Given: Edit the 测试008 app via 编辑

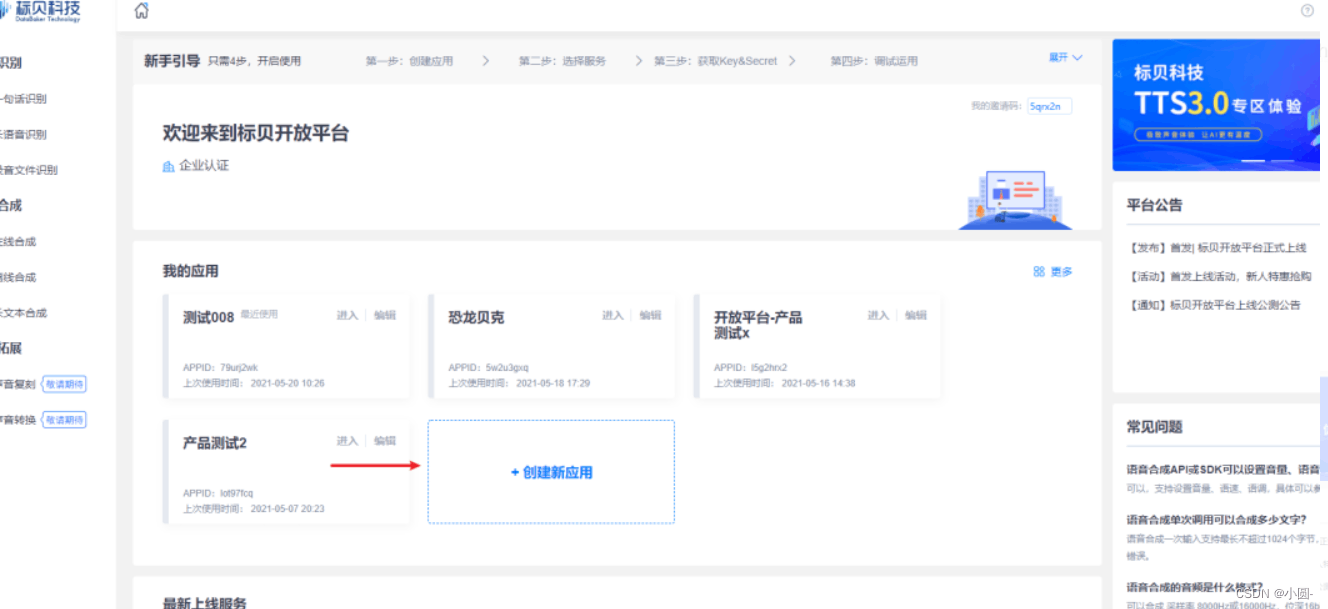Looking at the screenshot, I should tap(385, 315).
